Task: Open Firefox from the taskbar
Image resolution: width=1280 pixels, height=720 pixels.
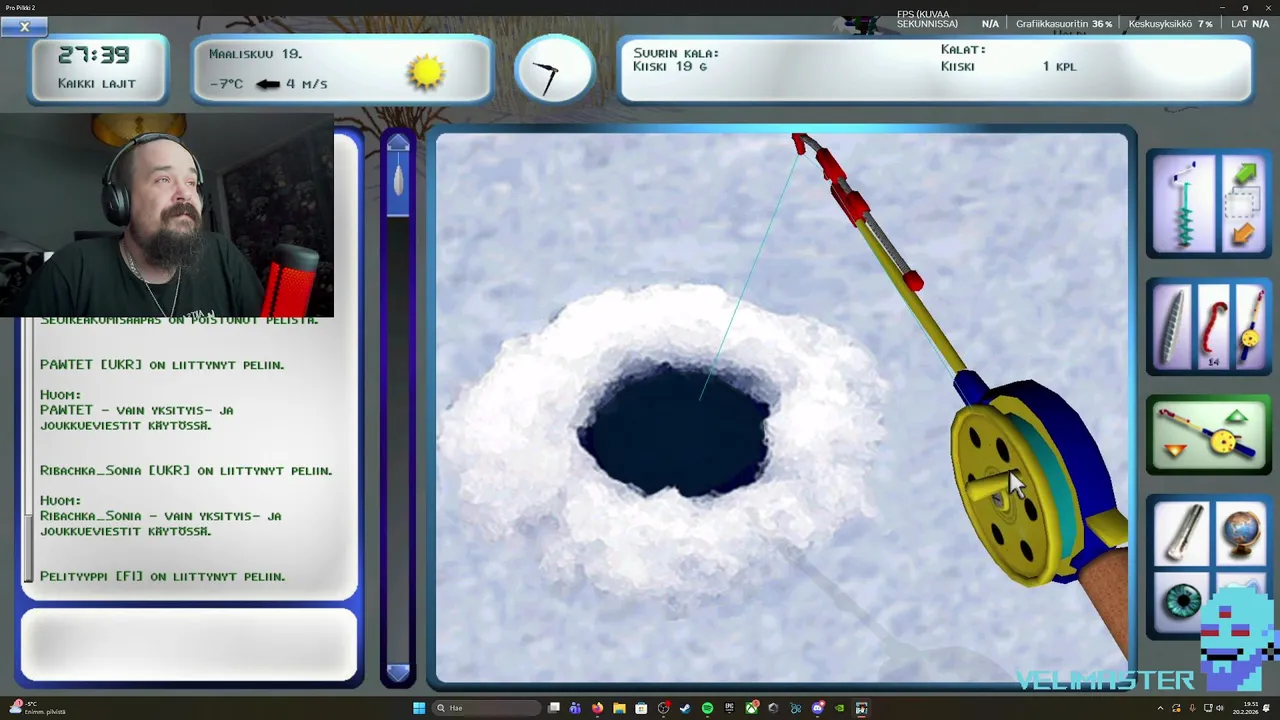Action: [598, 708]
